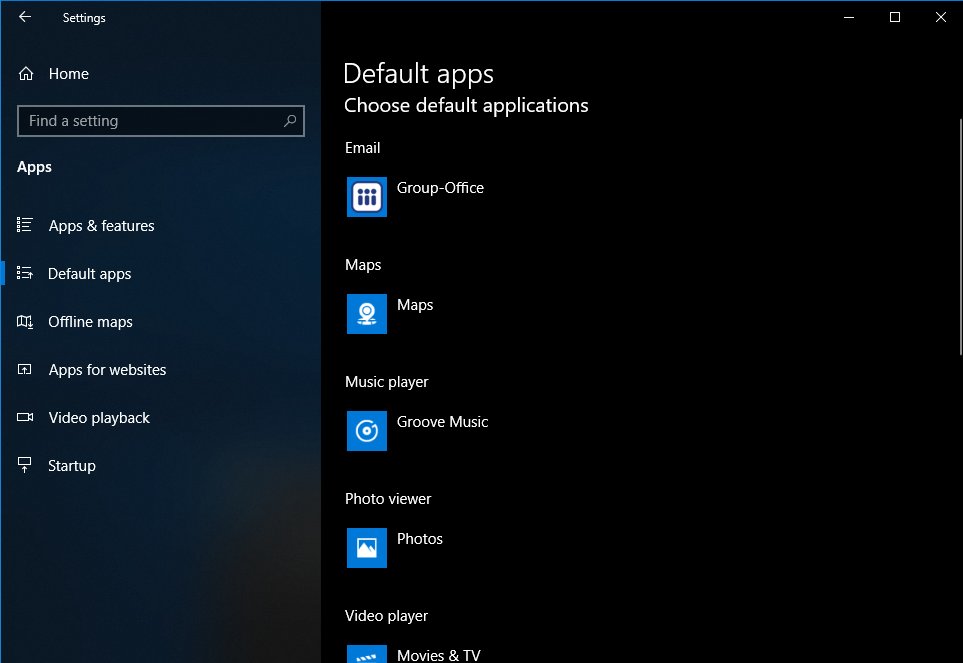Change the Groove Music default player
The image size is (963, 663).
[442, 422]
